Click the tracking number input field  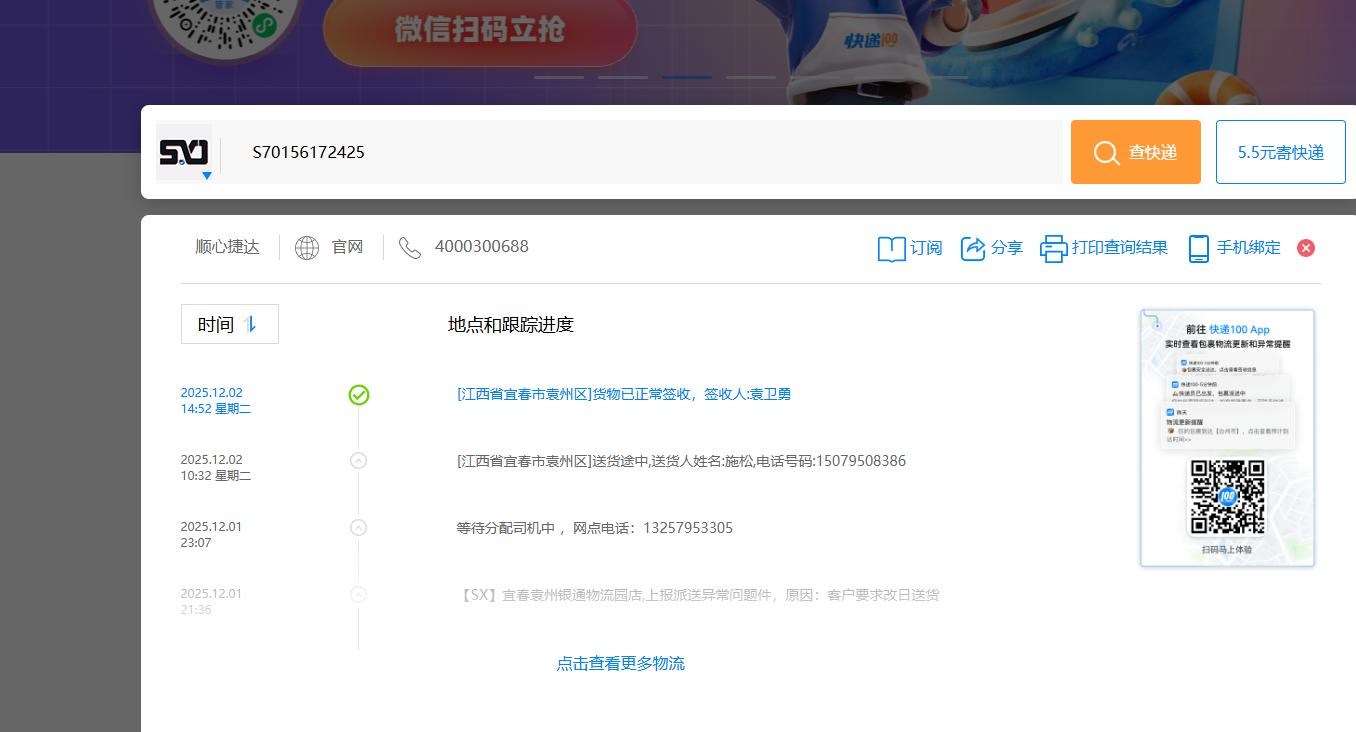pos(640,152)
